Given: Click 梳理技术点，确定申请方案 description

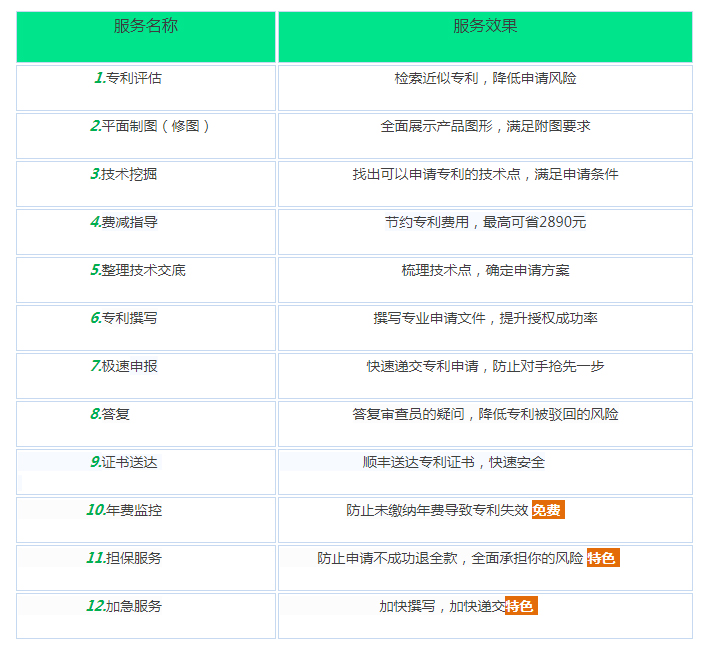Looking at the screenshot, I should coord(485,270).
